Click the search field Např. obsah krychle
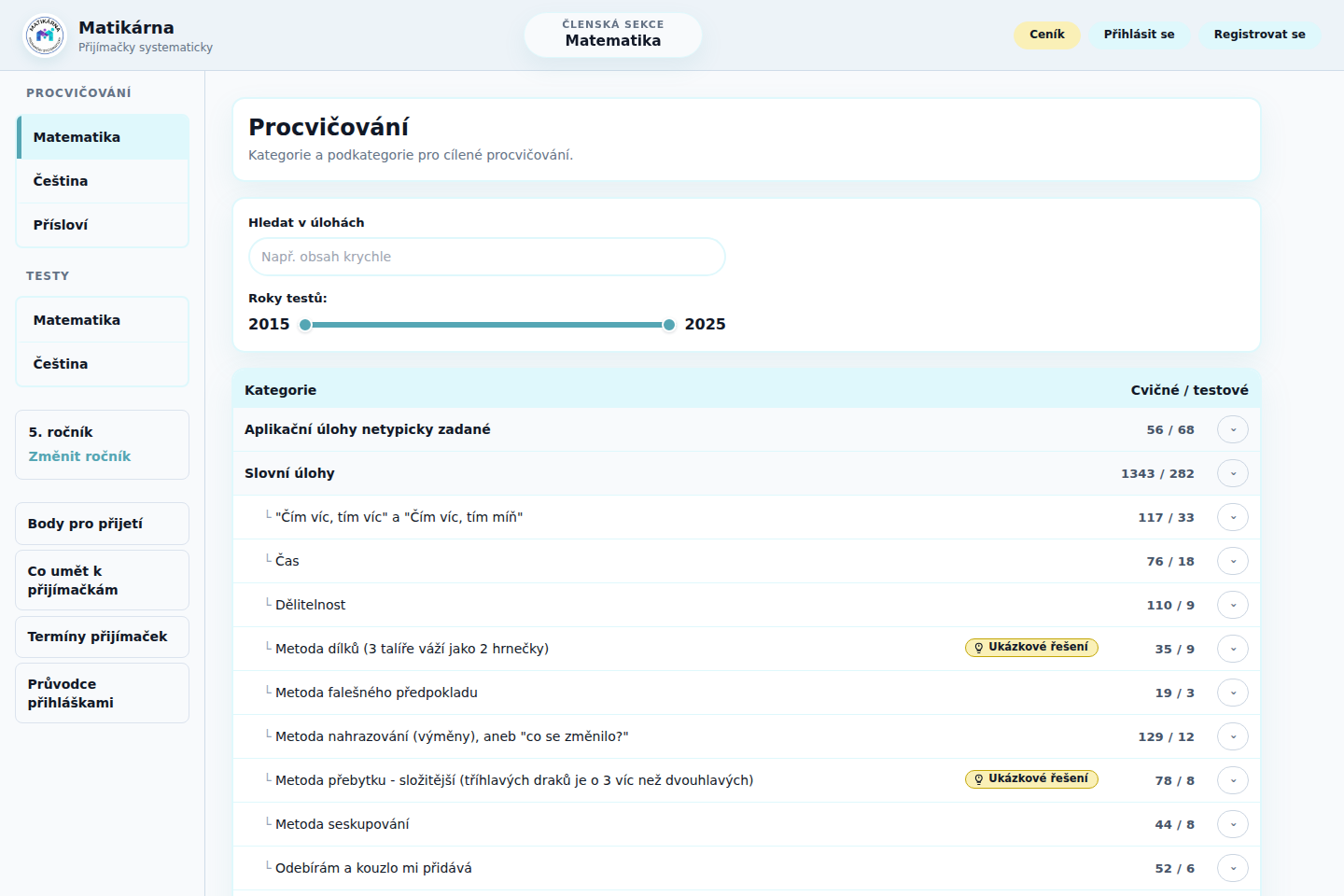 pyautogui.click(x=487, y=257)
